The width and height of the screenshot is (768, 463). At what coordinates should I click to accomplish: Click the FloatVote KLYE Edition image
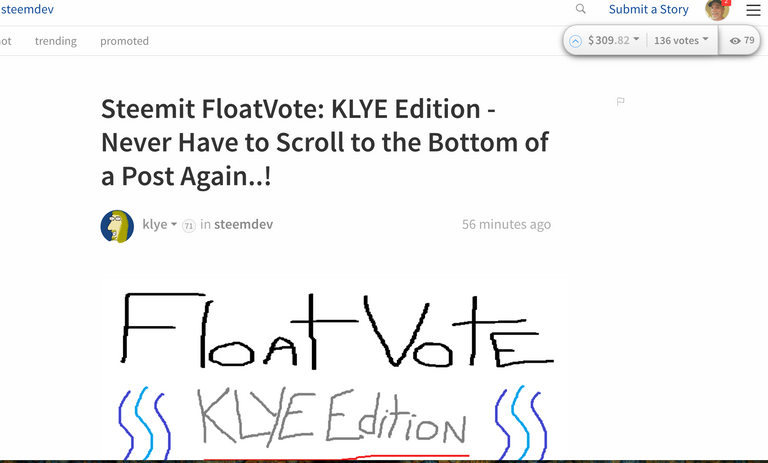pos(335,369)
